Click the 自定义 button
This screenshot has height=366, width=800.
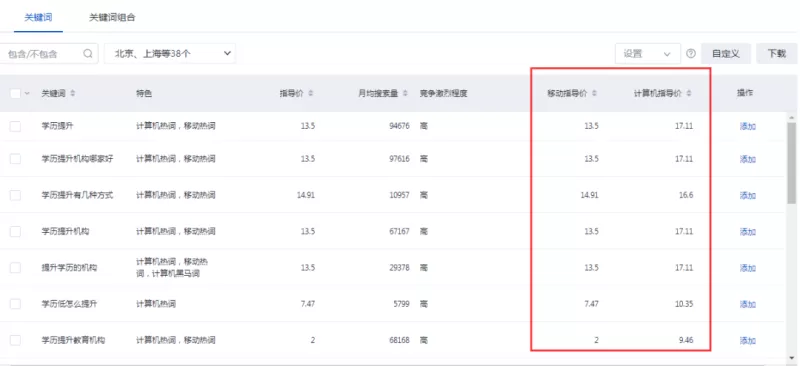click(726, 54)
